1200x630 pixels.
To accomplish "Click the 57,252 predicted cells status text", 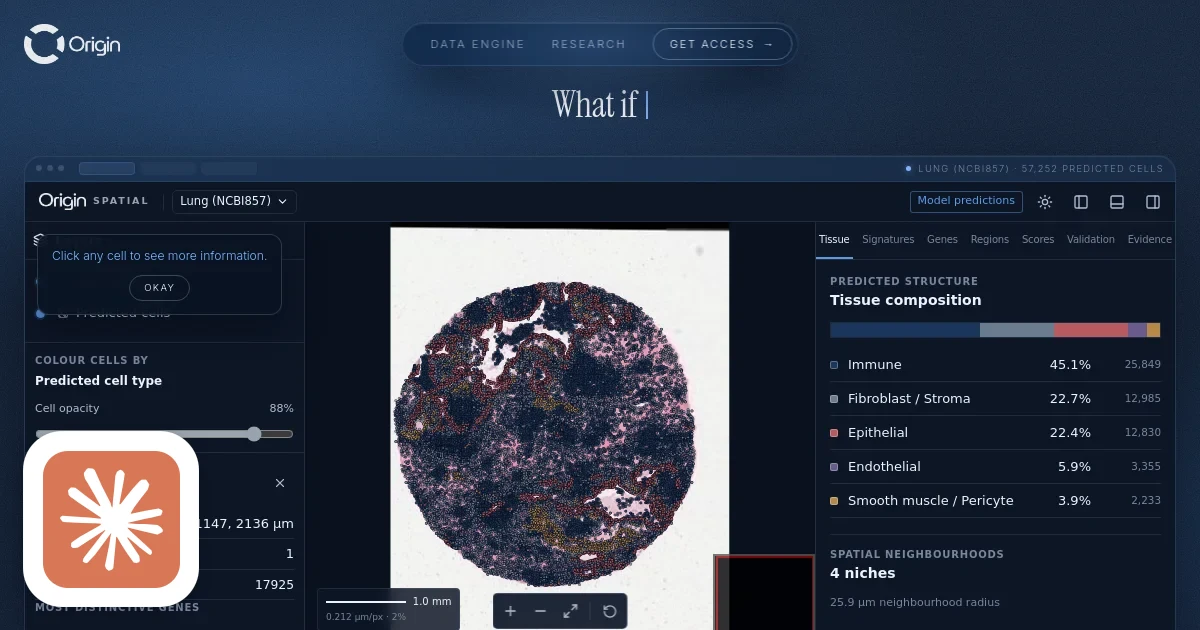I will [1092, 169].
